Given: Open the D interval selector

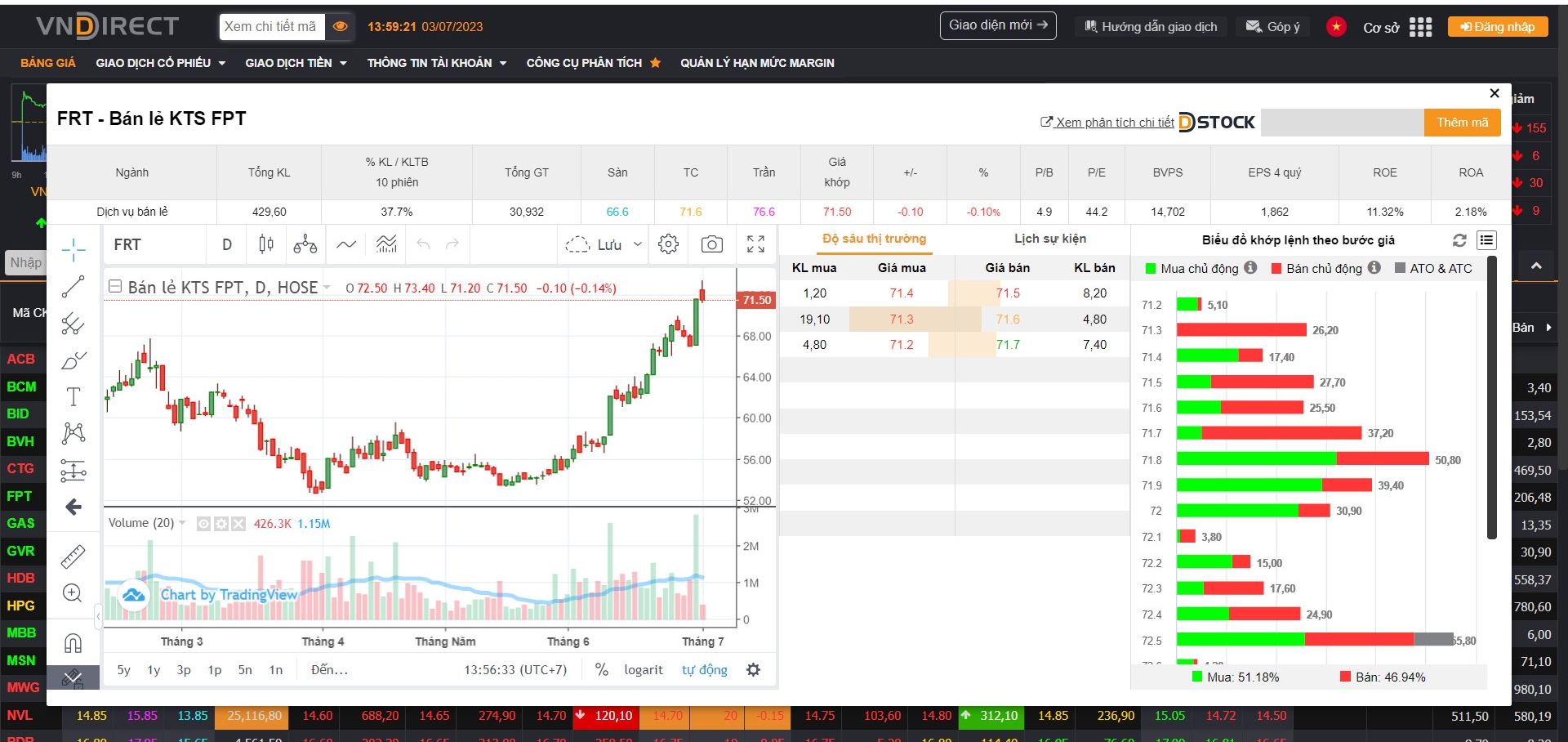Looking at the screenshot, I should [227, 244].
